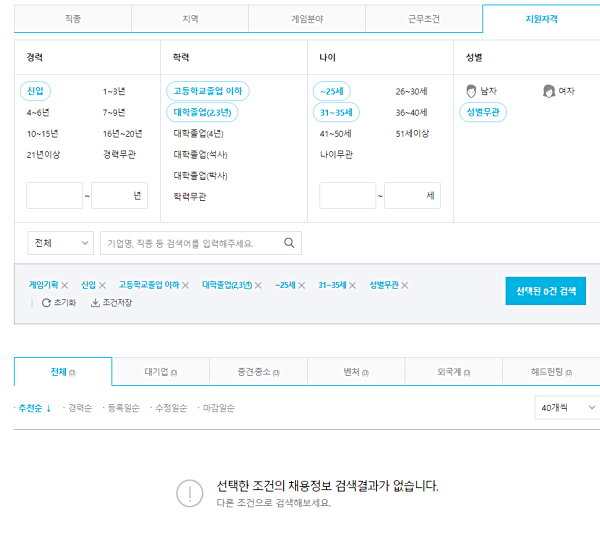600x535 pixels.
Task: Deselect 고등학교졸업 이하 in education list
Action: pos(208,91)
